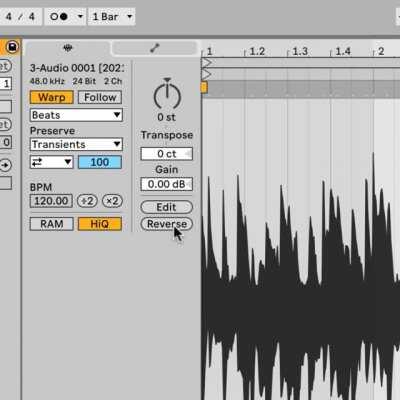Screen dimensions: 400x400
Task: Click the Transpose knob
Action: 167,95
